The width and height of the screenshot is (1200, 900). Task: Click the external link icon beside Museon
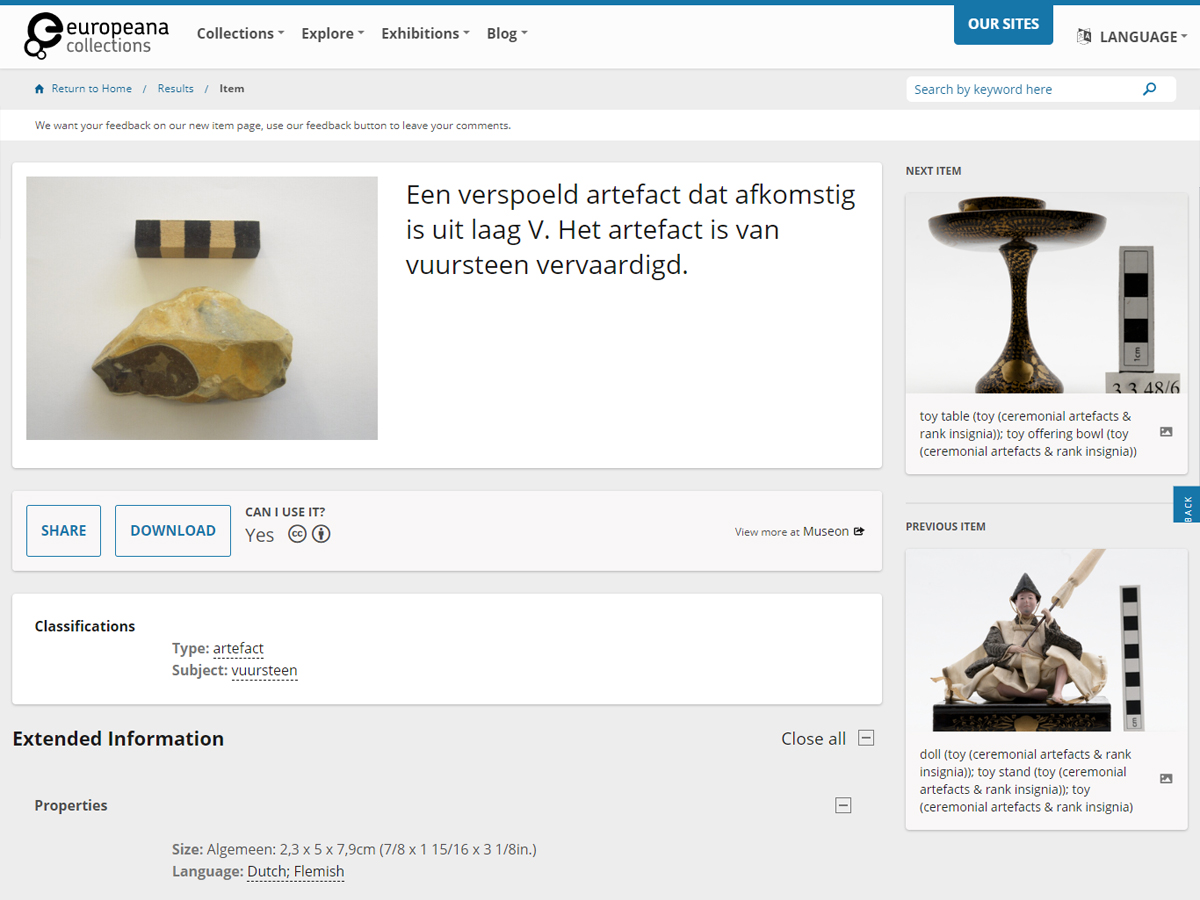(x=859, y=532)
